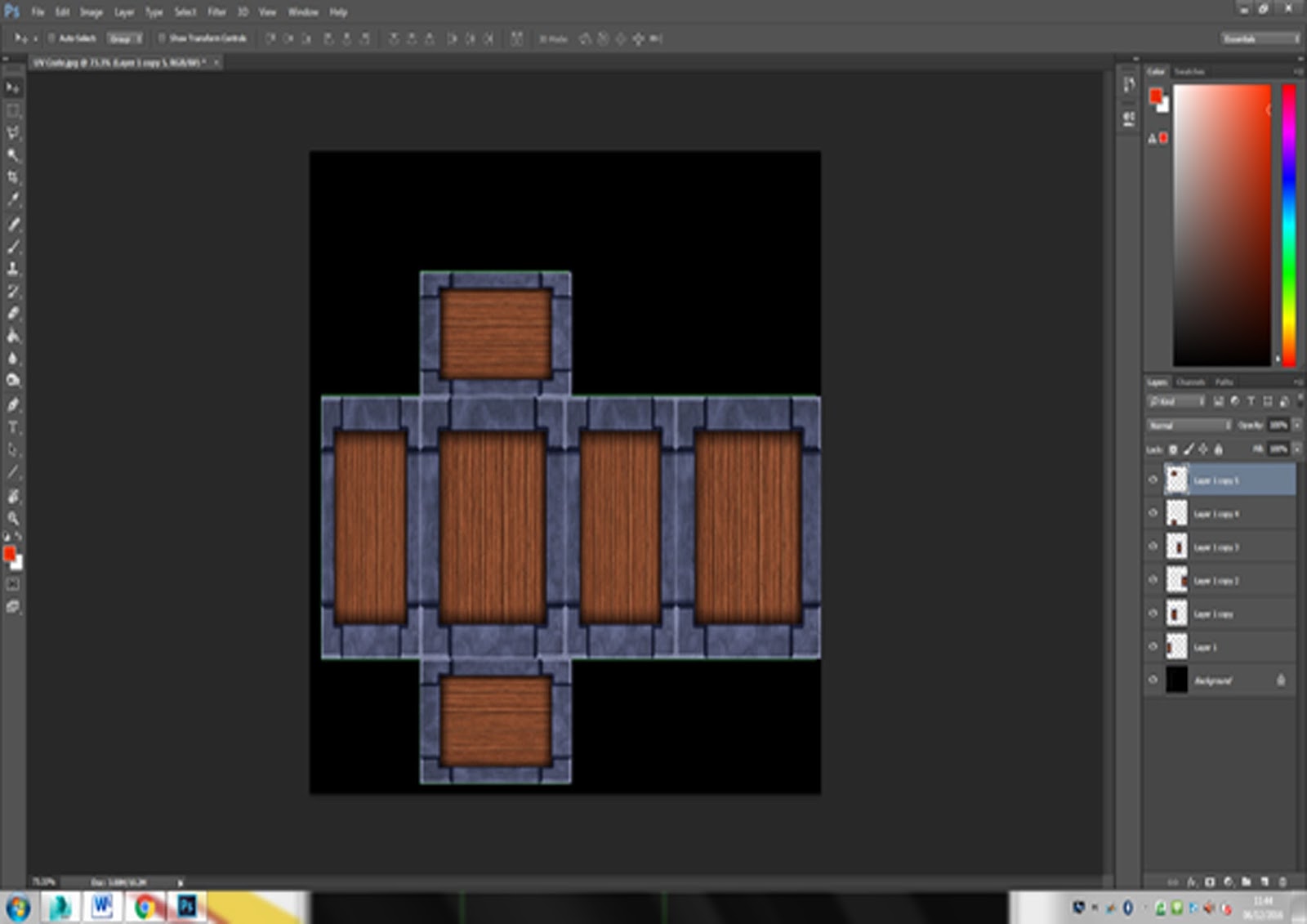Screen dimensions: 1307x924
Task: Toggle visibility of Layer 1 copy 4
Action: tap(1153, 513)
